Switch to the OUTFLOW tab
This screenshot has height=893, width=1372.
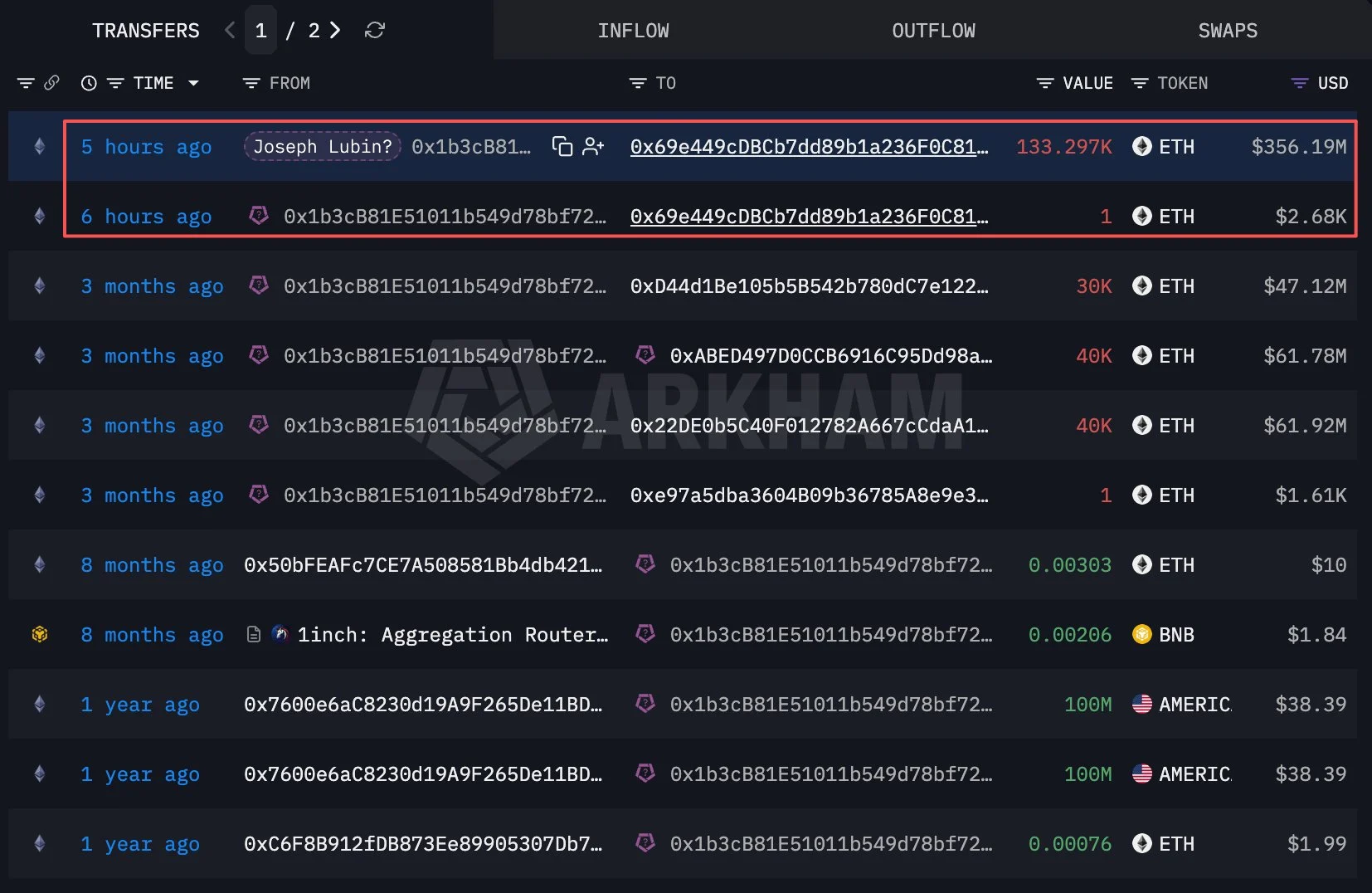pos(933,31)
